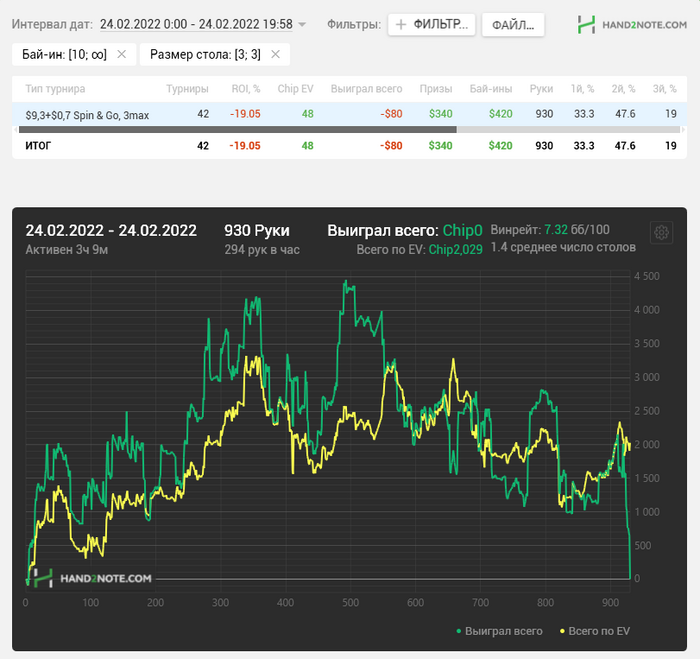Open the ФАЙЛ... menu button
Image resolution: width=700 pixels, height=659 pixels.
[513, 25]
